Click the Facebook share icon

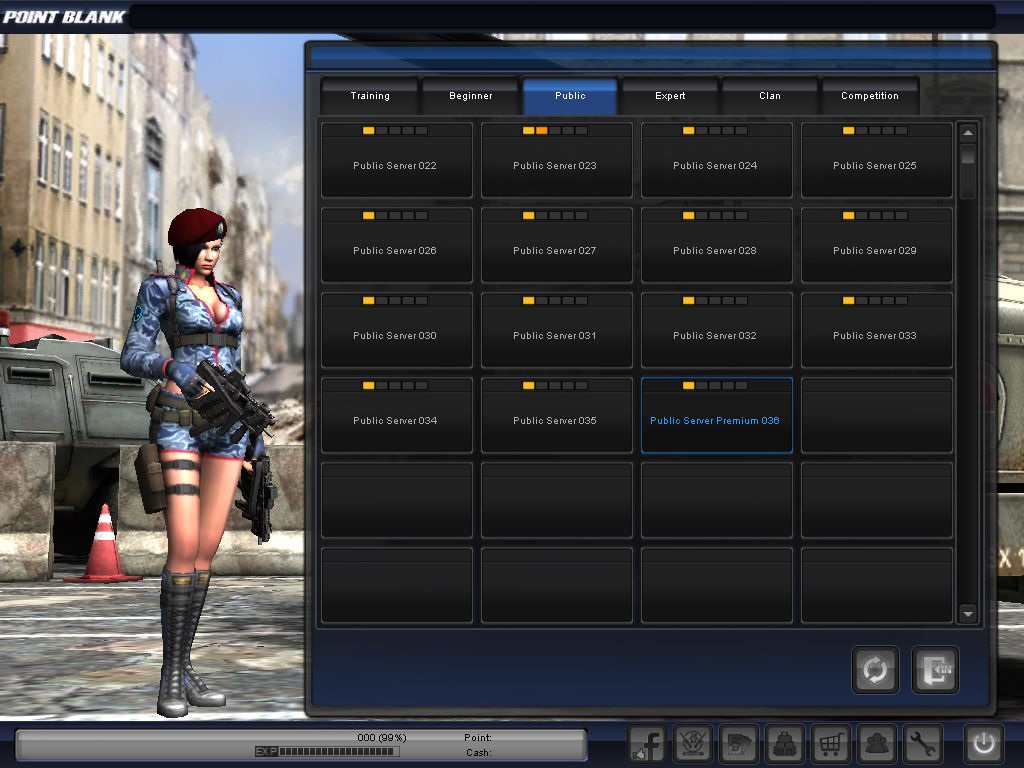point(645,744)
